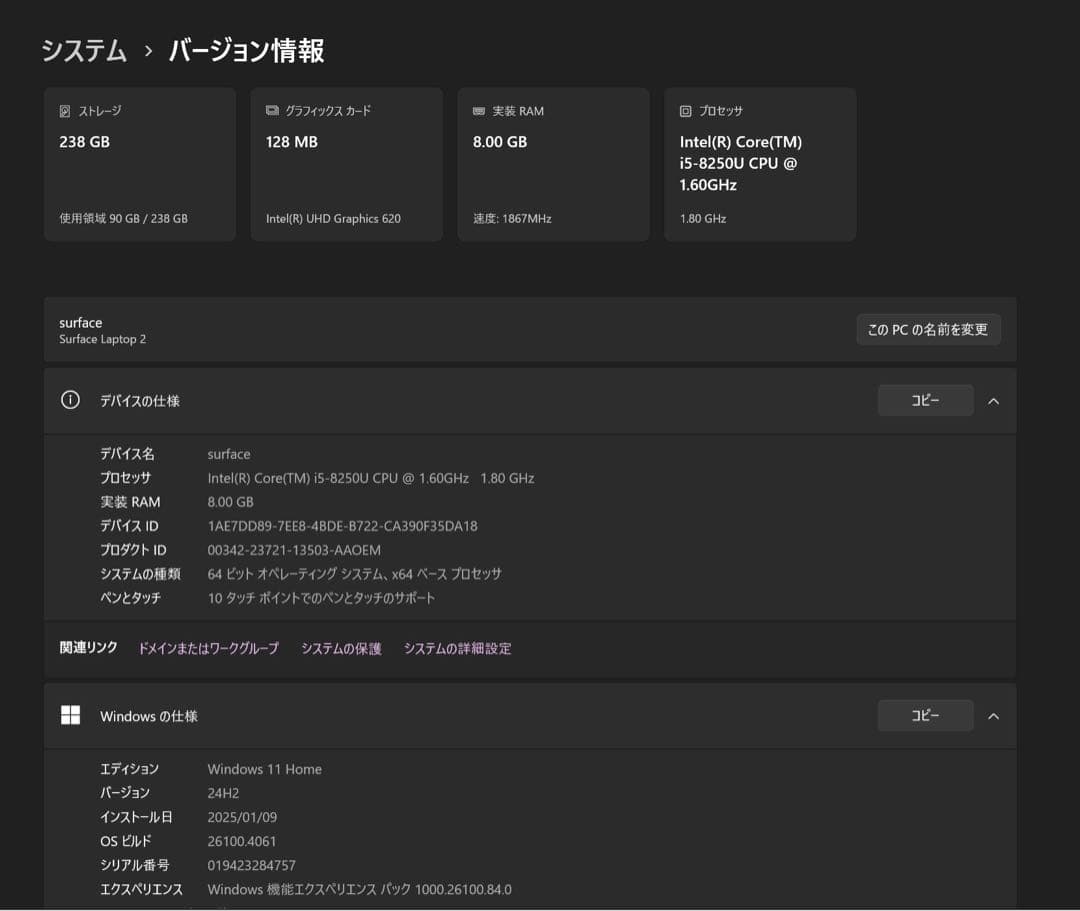Copy the Windows specifications

[x=925, y=715]
